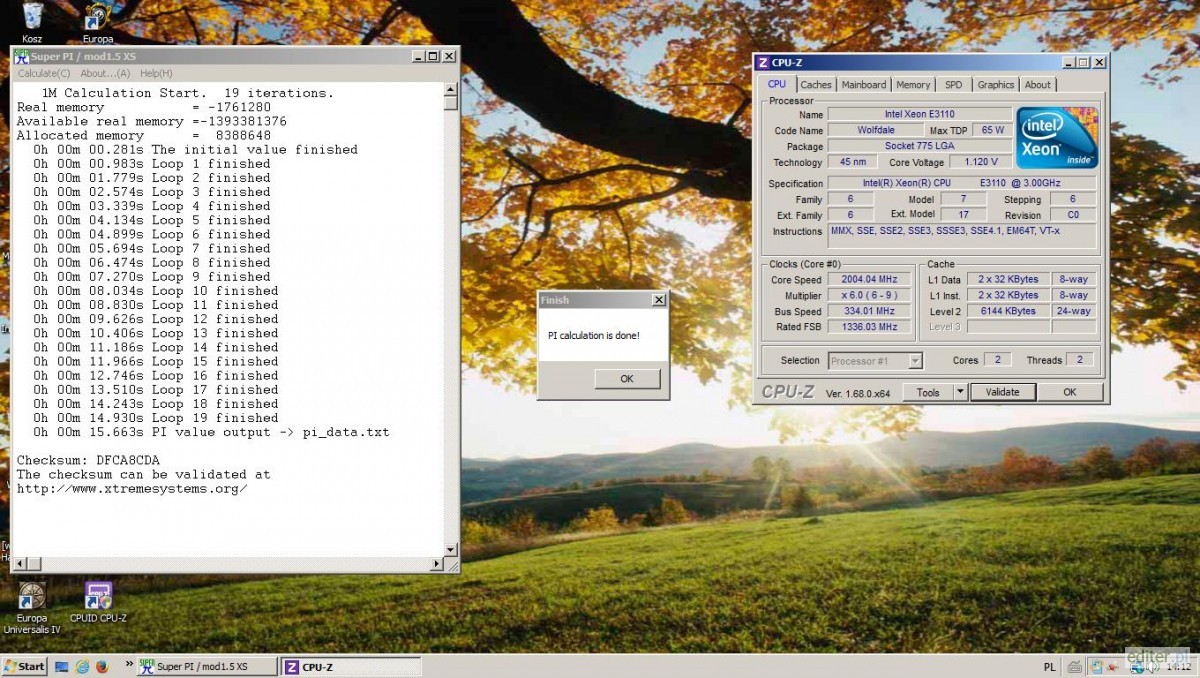1200x678 pixels.
Task: Click the Code Name field Wolfdale
Action: tap(877, 131)
